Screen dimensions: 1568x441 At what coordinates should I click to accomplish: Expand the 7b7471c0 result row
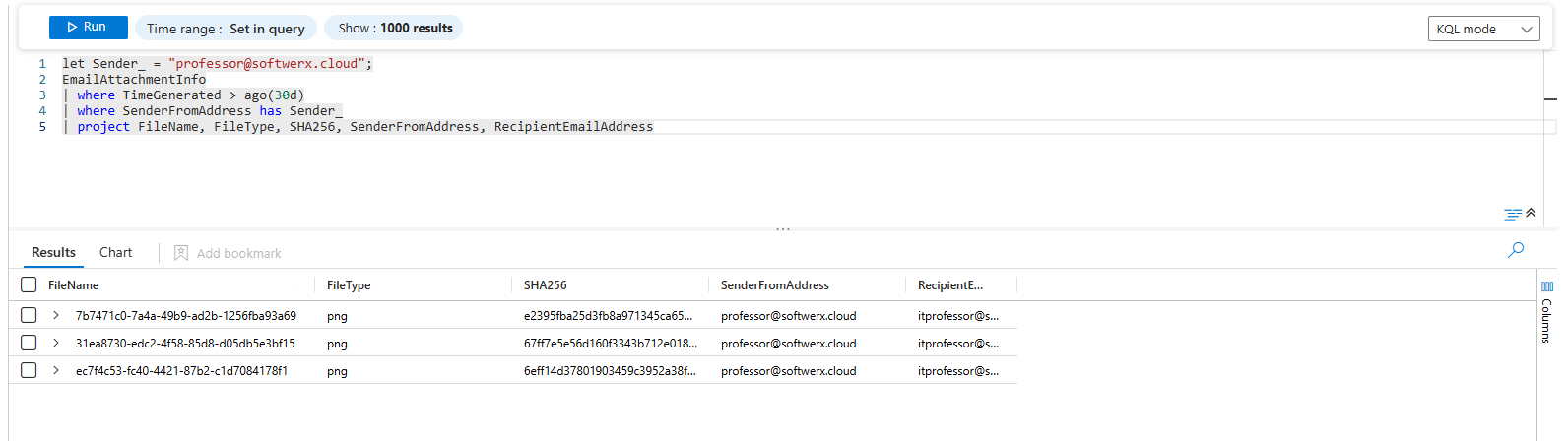coord(56,315)
